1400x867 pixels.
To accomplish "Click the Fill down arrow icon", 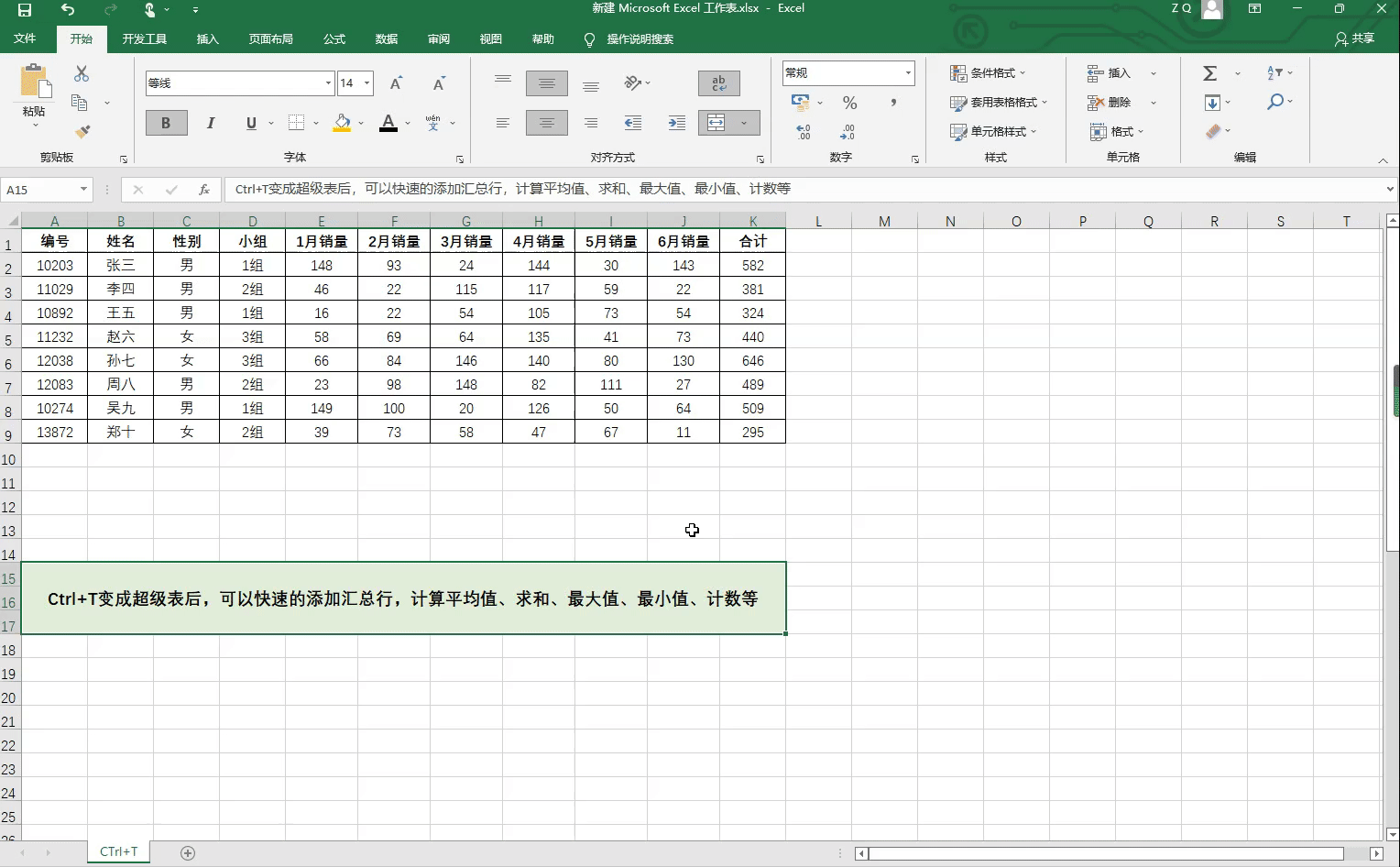I will tap(1212, 103).
